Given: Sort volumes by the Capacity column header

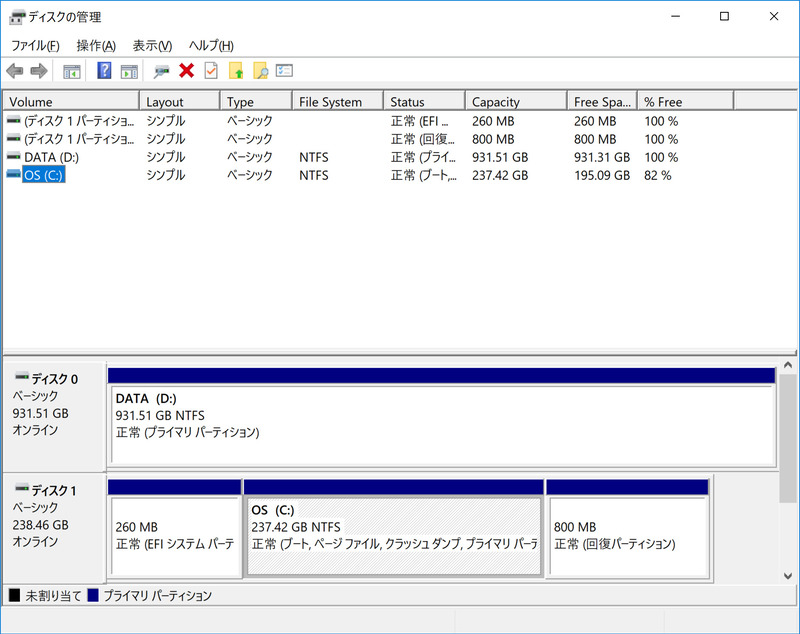Looking at the screenshot, I should [514, 100].
